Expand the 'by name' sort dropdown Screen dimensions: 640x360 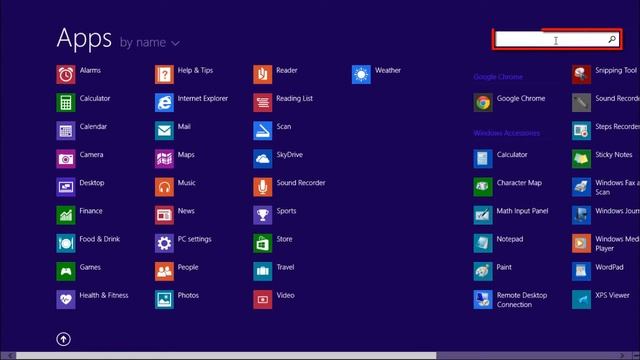click(x=149, y=42)
